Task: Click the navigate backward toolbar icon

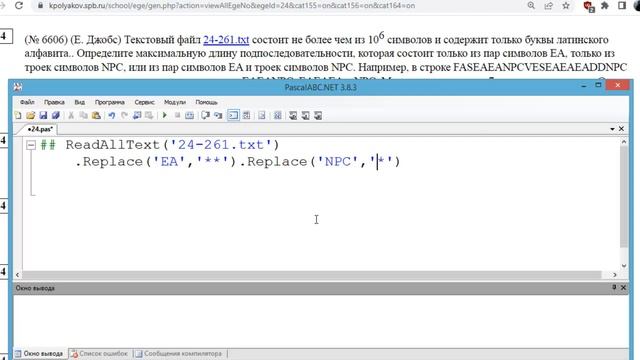Action: point(137,116)
